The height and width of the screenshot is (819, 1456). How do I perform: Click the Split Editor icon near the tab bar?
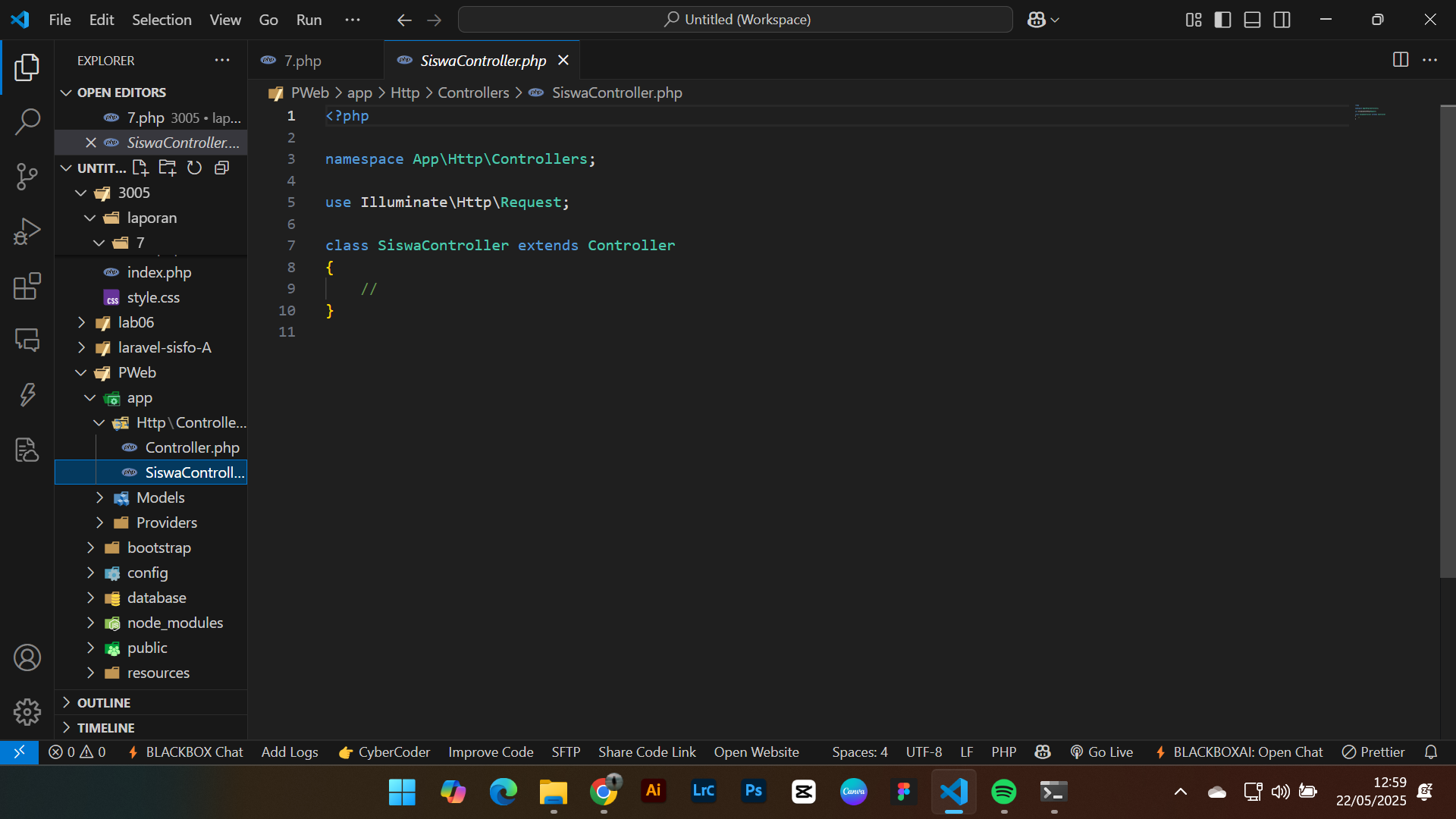point(1400,60)
